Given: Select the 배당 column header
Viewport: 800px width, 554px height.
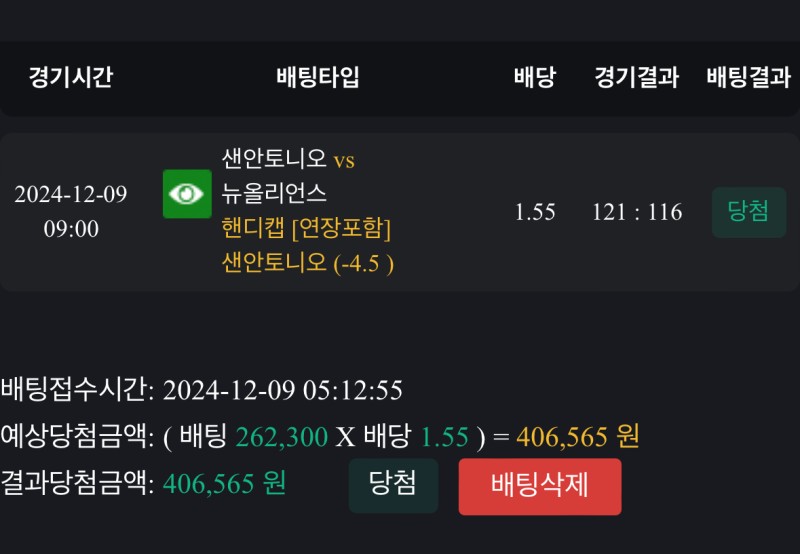Looking at the screenshot, I should click(x=534, y=77).
